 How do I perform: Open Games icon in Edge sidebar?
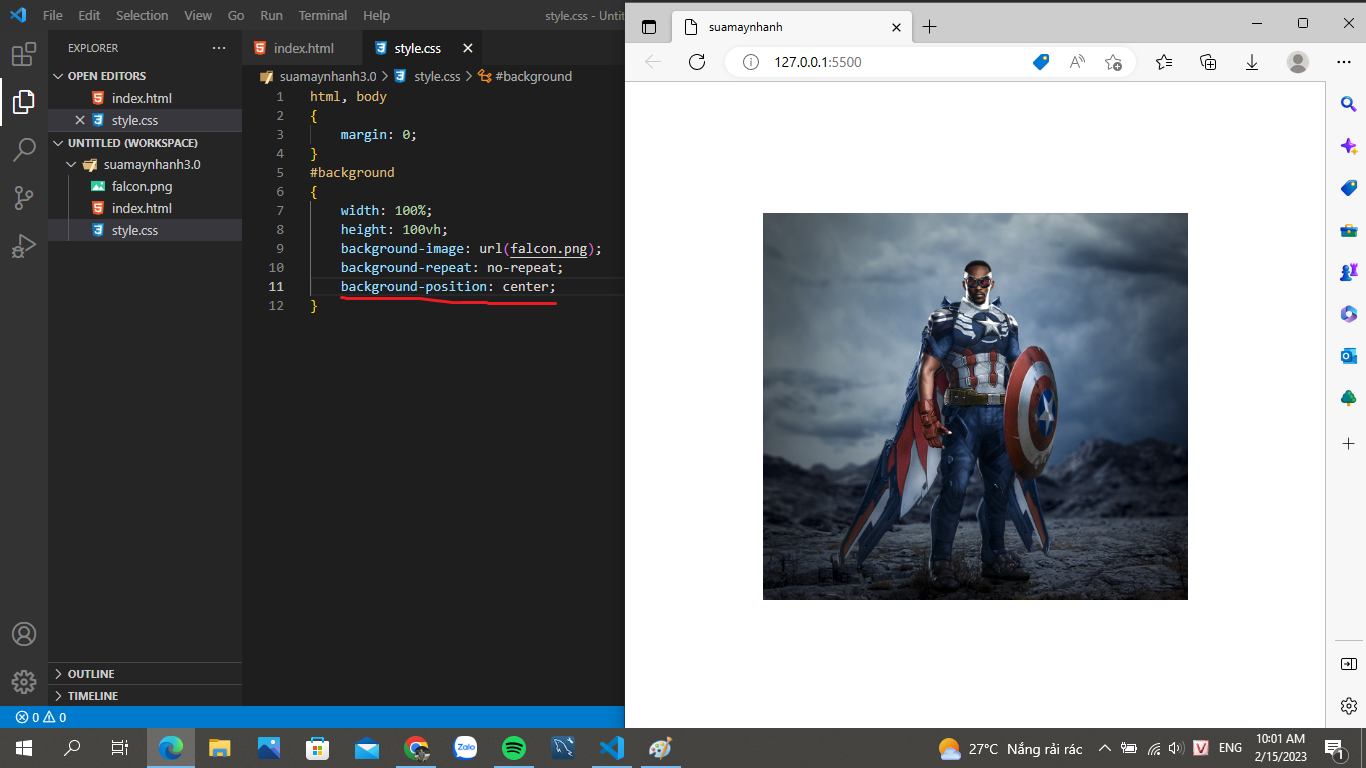coord(1348,272)
